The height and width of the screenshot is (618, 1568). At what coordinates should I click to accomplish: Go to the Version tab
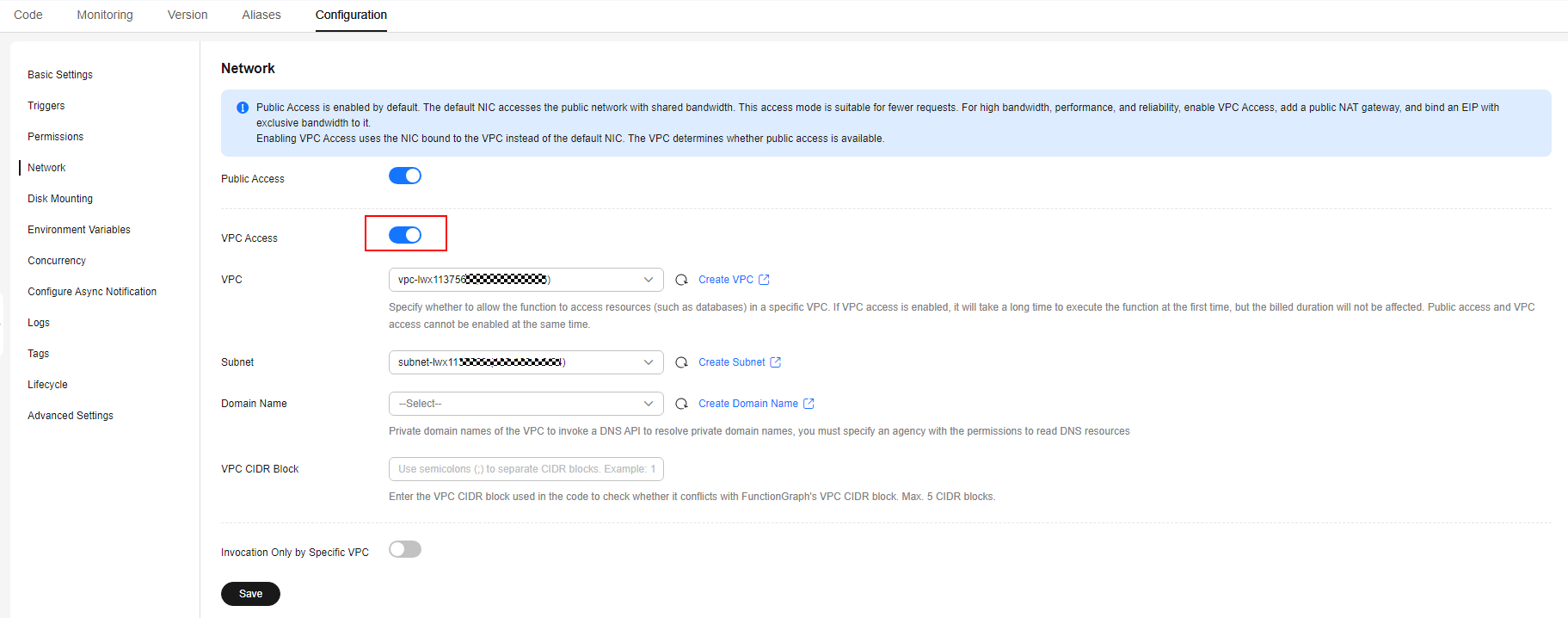click(x=188, y=15)
